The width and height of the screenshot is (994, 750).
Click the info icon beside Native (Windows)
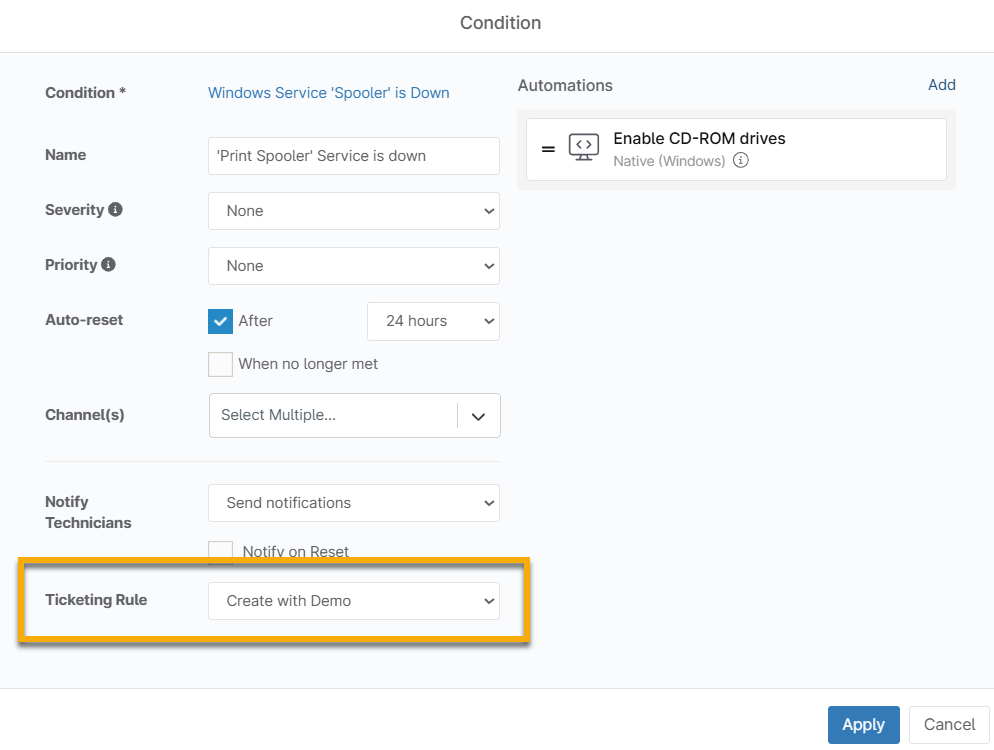pos(741,160)
